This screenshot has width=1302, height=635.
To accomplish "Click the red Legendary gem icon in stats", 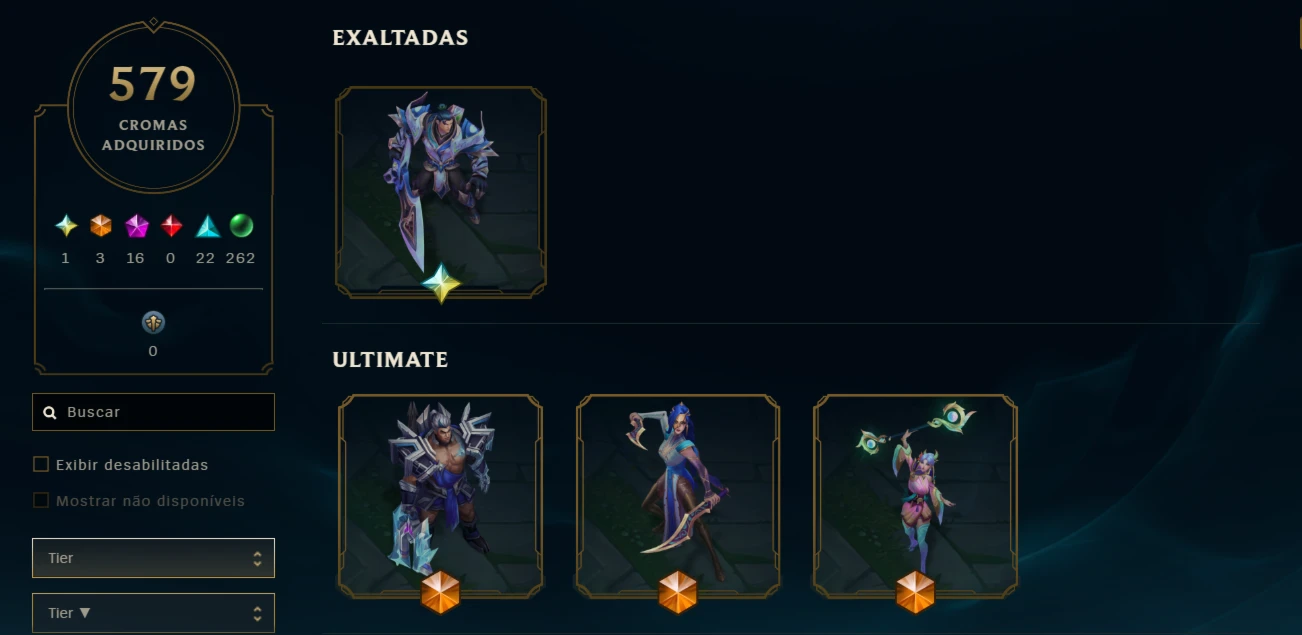I will [x=172, y=226].
